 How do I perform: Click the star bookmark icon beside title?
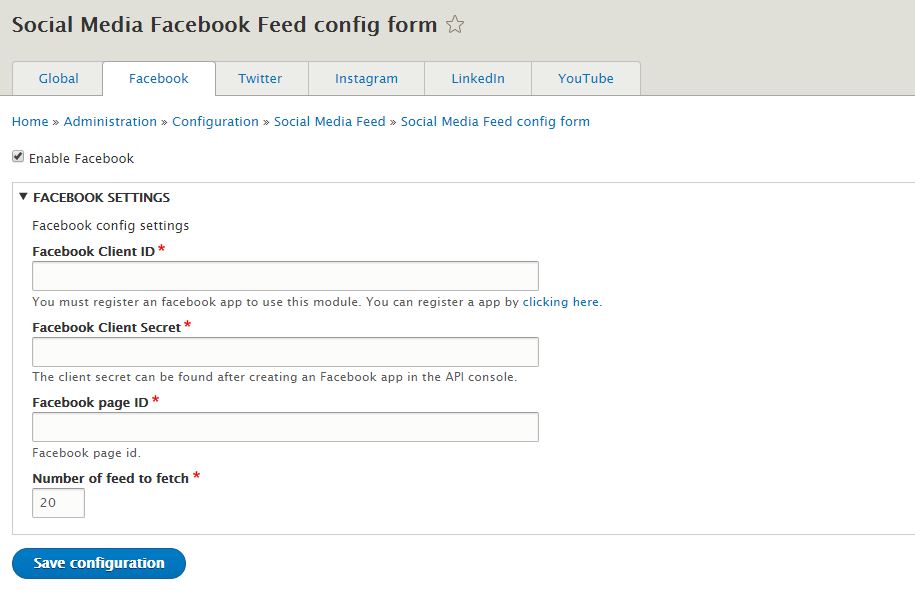click(455, 25)
